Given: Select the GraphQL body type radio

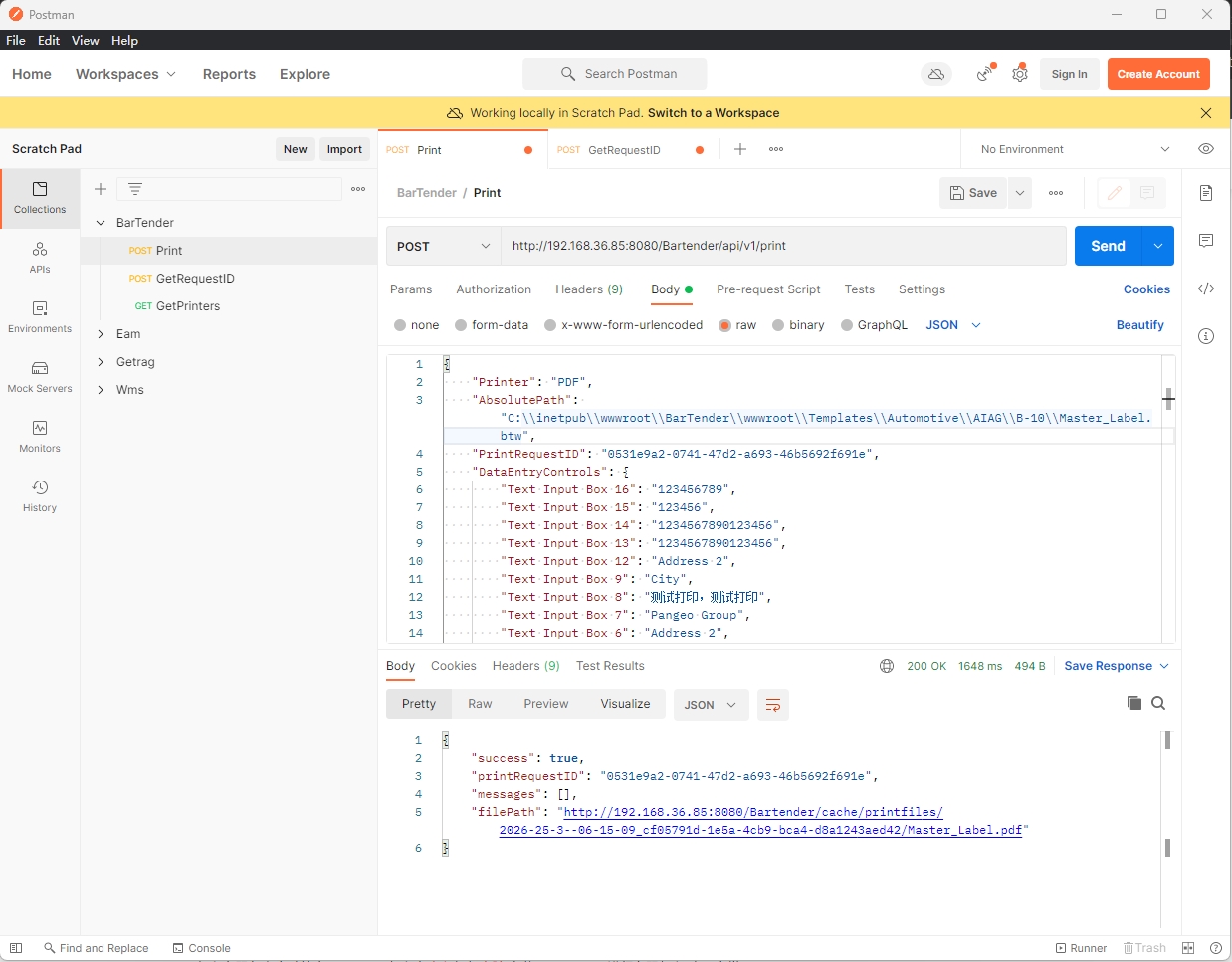Looking at the screenshot, I should point(847,325).
